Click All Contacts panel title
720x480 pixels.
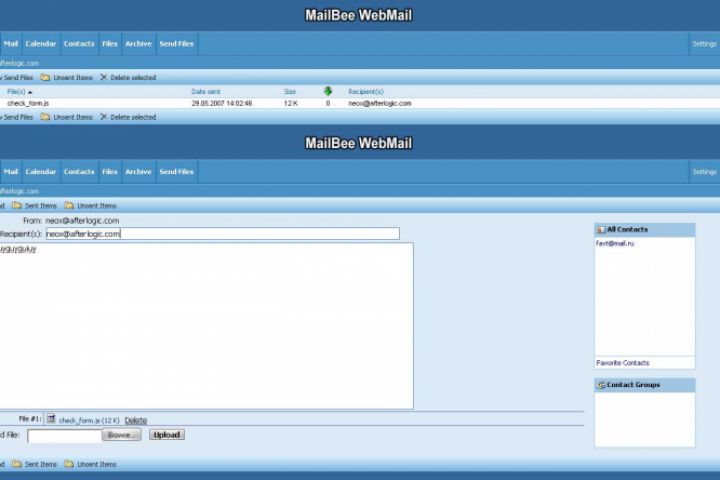pyautogui.click(x=627, y=229)
